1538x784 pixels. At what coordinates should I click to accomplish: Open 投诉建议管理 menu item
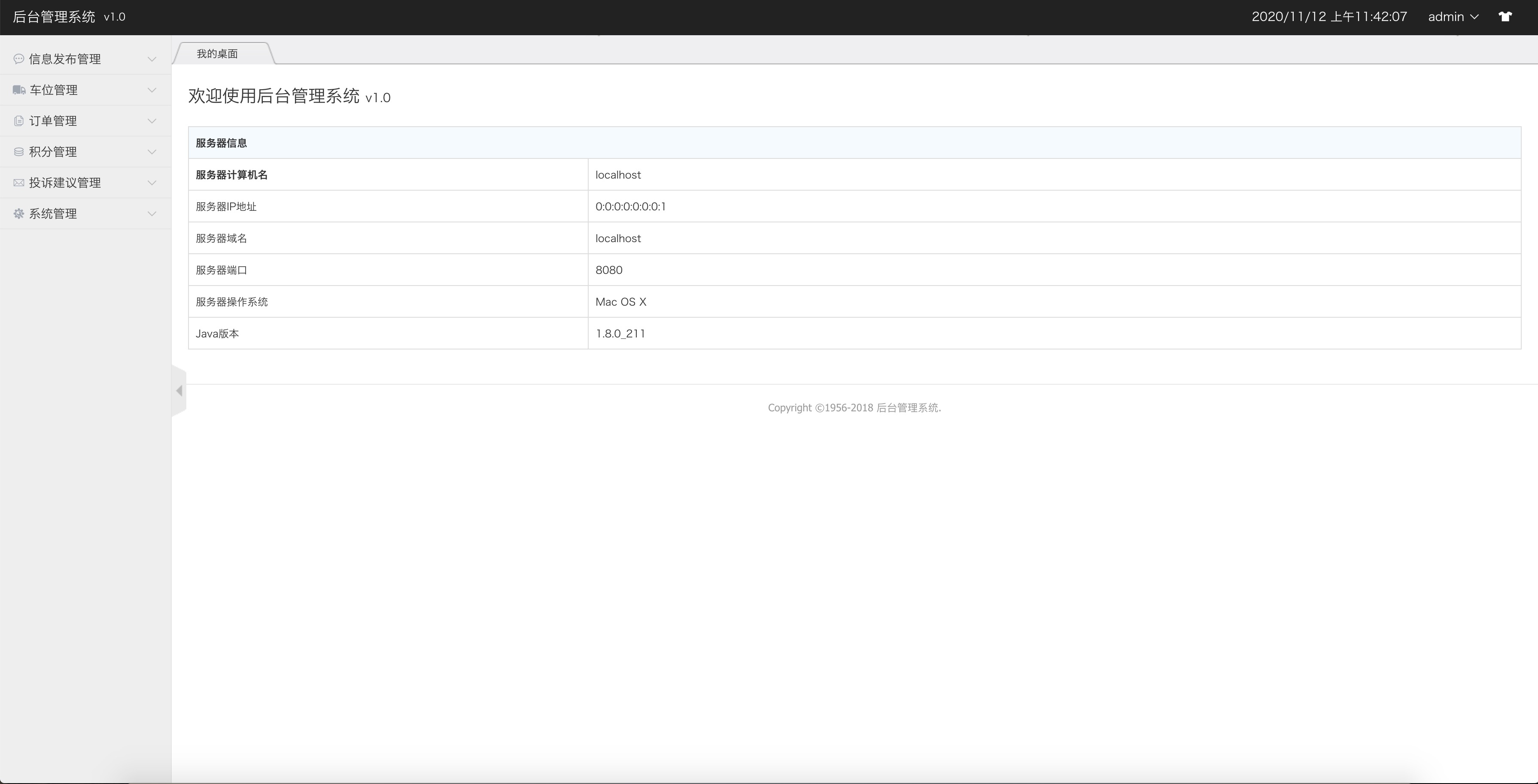(65, 183)
